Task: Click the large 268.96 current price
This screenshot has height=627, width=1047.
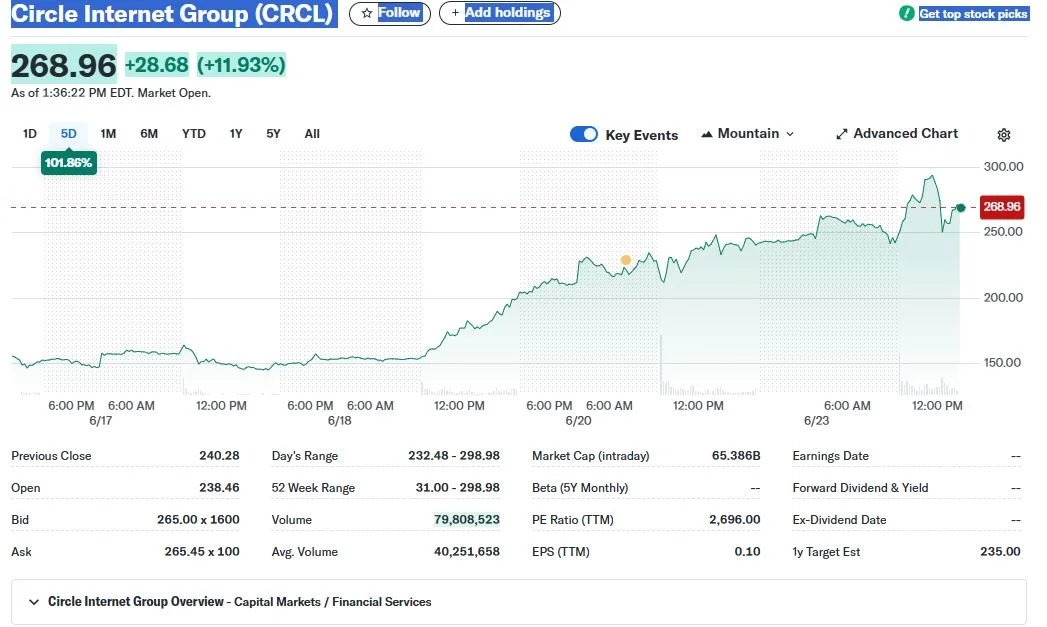Action: 63,65
